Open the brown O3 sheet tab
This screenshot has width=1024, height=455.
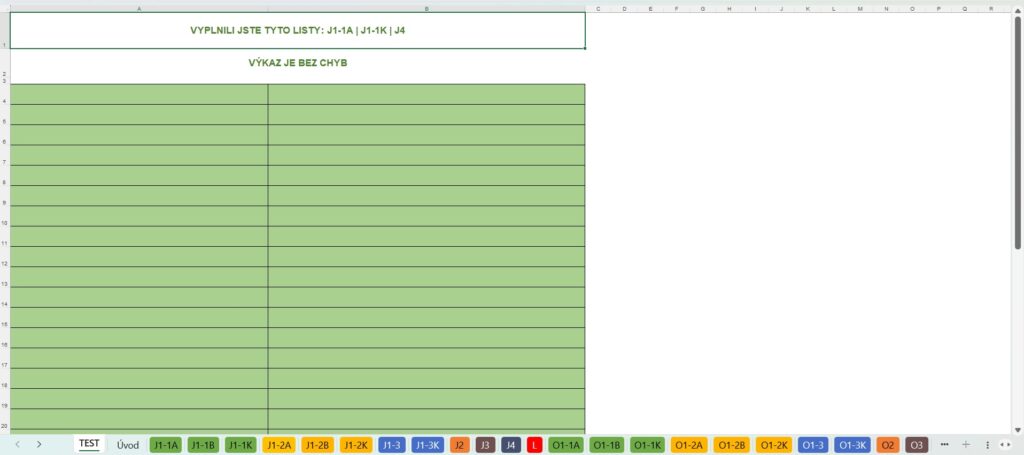coord(917,444)
